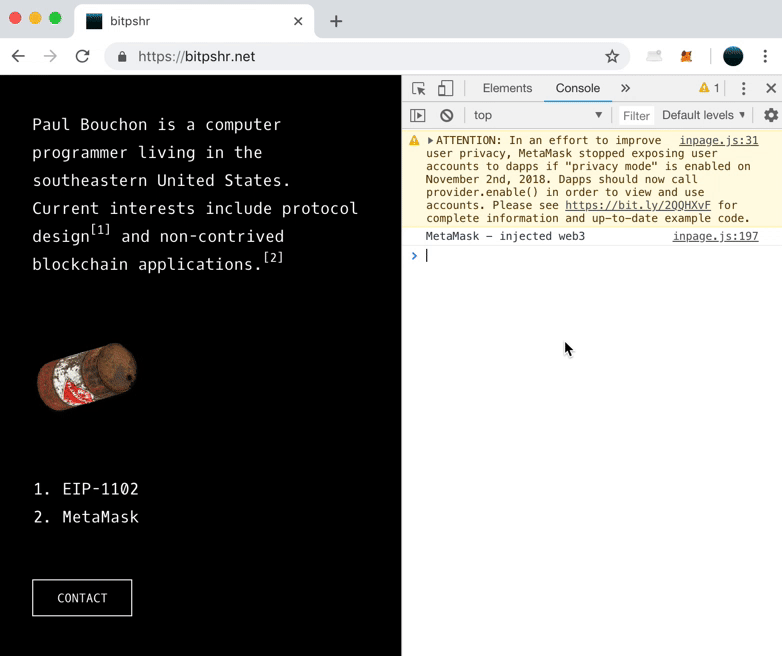Activate the inspect element picker
This screenshot has height=656, width=782.
click(418, 89)
